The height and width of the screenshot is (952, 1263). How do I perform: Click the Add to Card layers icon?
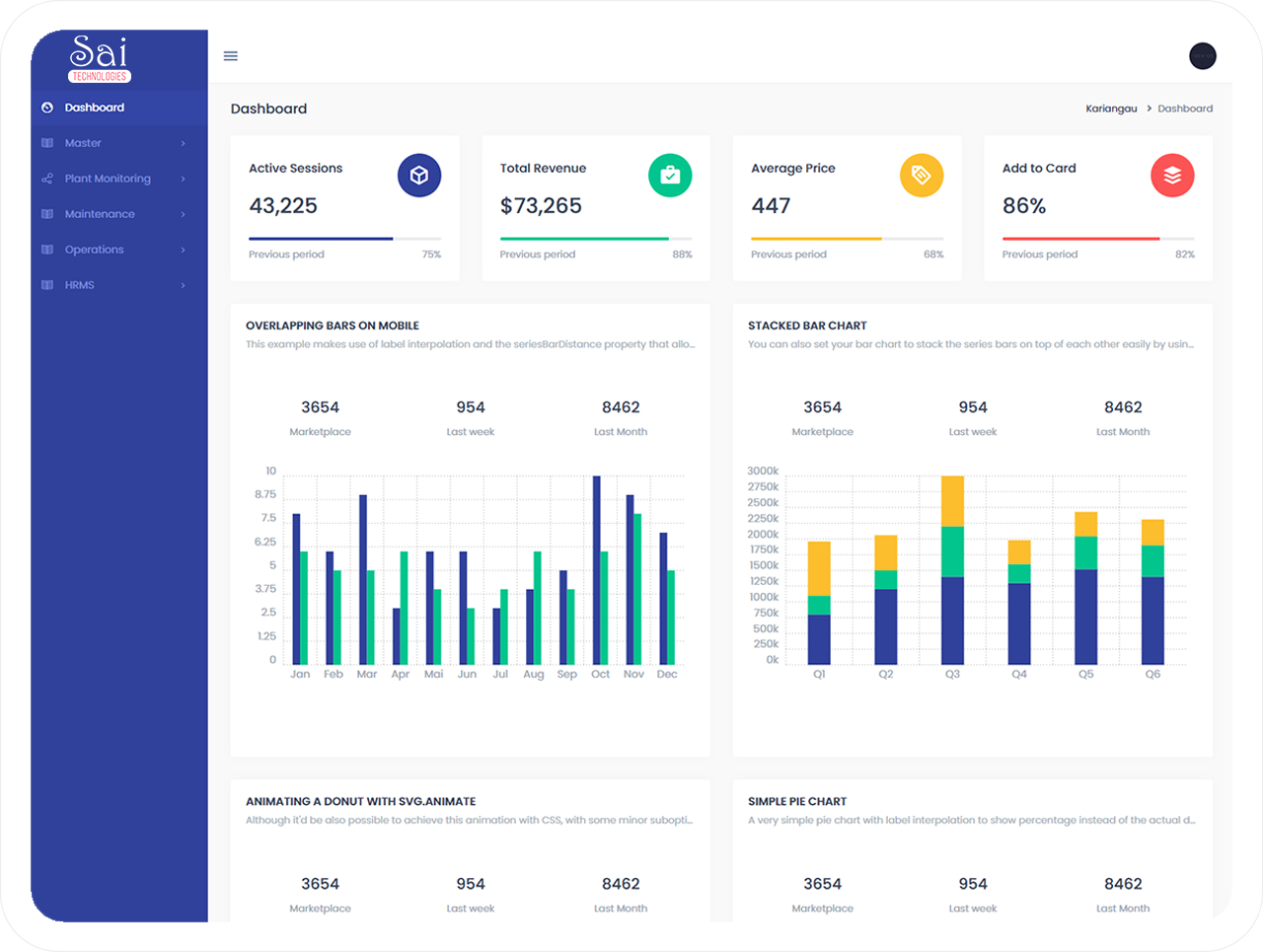(x=1172, y=176)
